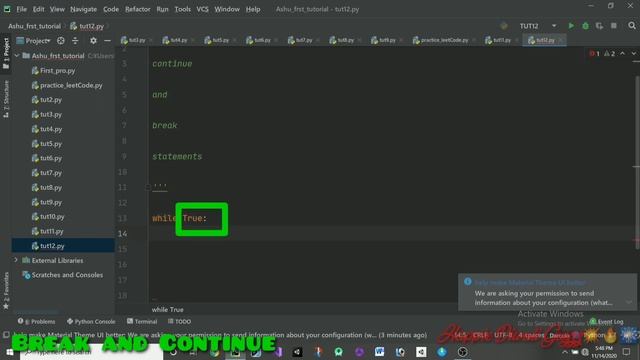This screenshot has height=360, width=640.
Task: Collapse all in Project panel
Action: (x=75, y=40)
